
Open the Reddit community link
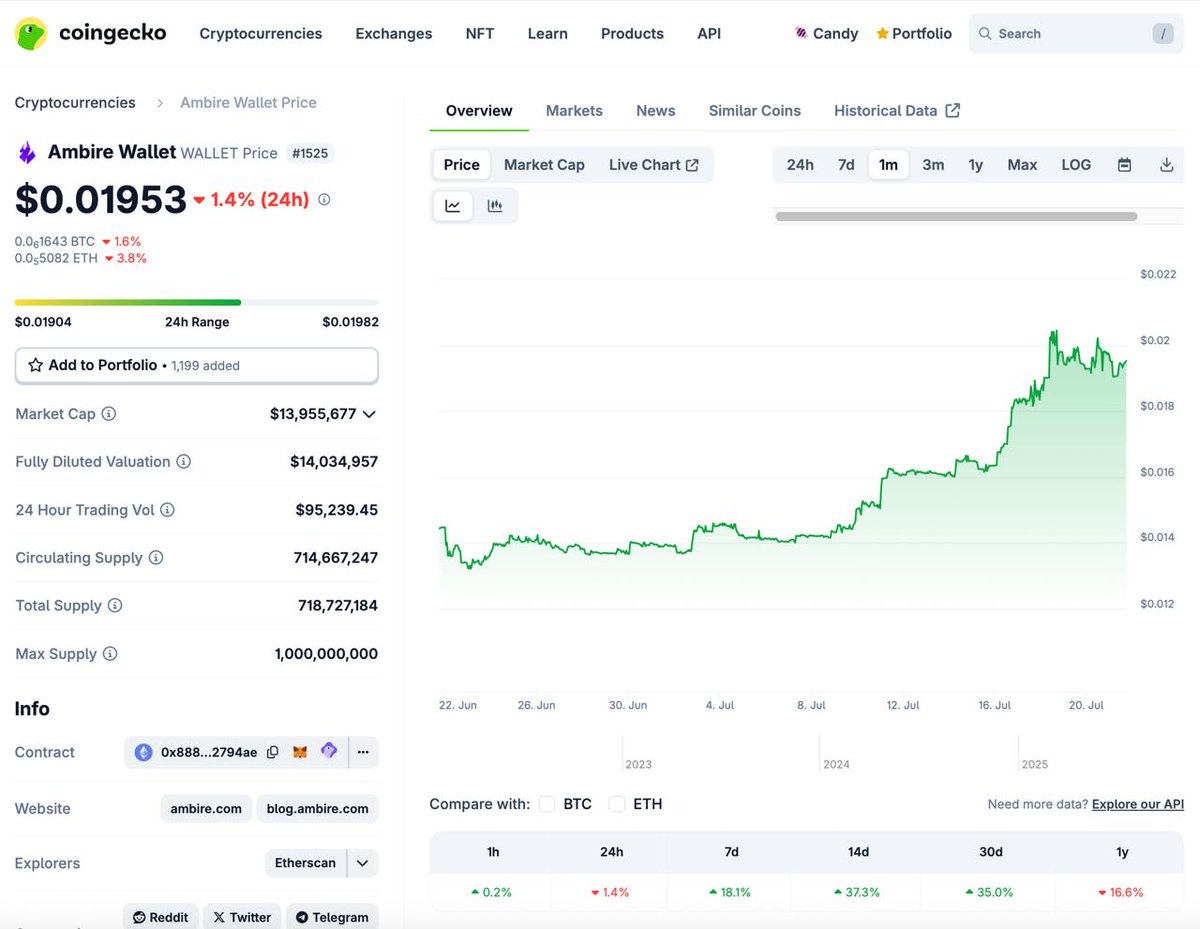(161, 917)
